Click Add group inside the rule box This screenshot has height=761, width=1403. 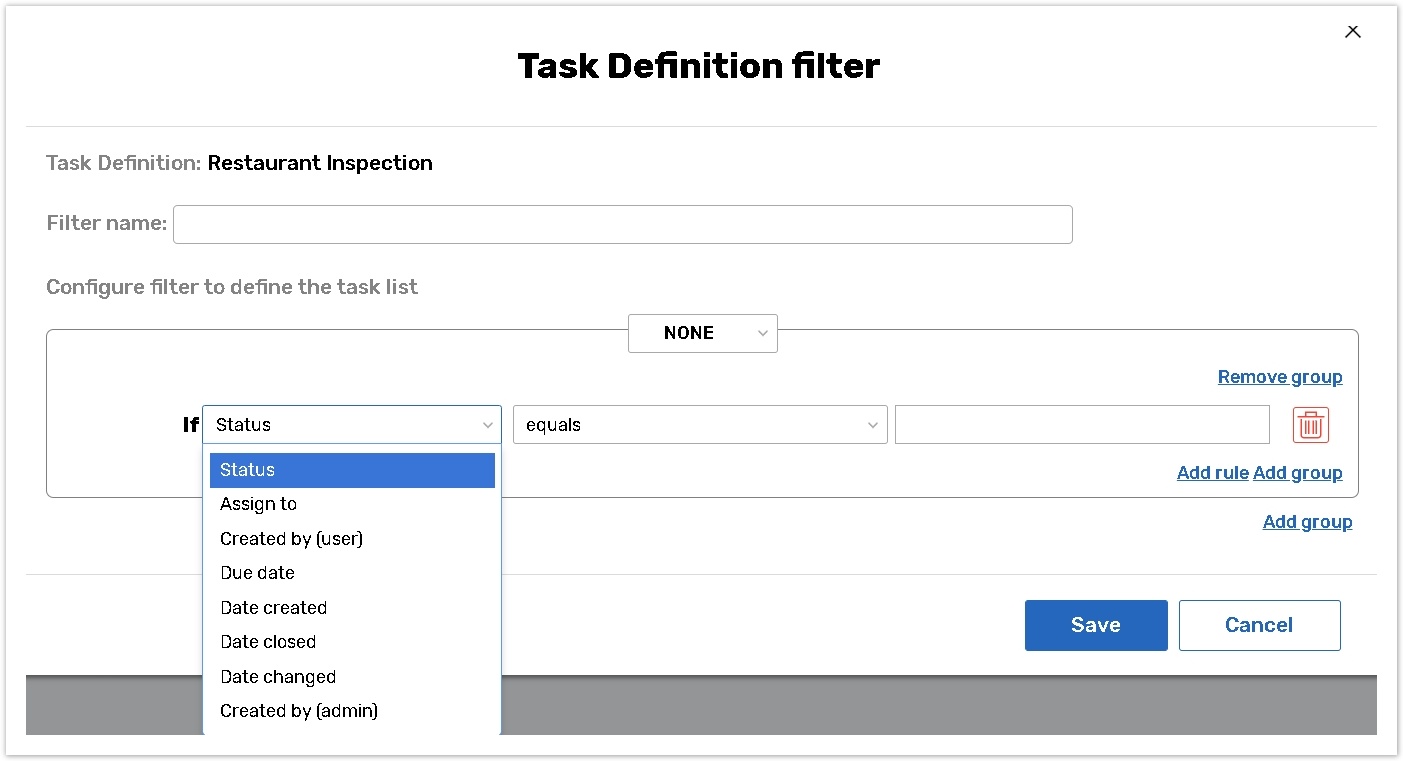coord(1297,473)
